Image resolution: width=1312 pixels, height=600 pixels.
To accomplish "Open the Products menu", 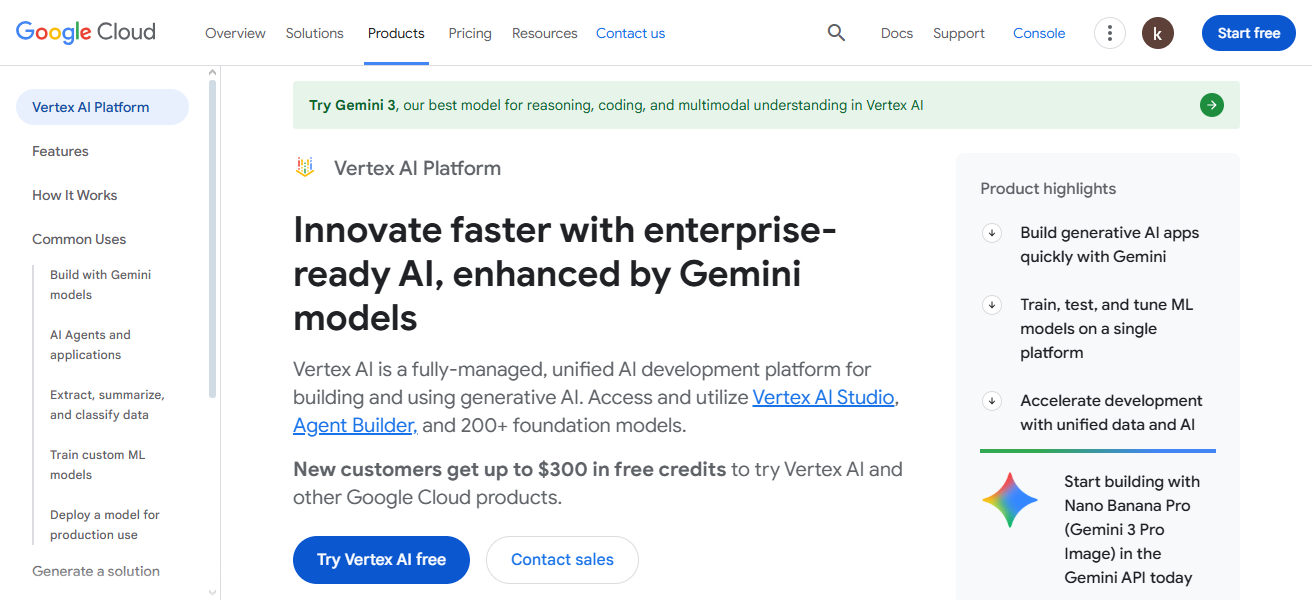I will click(396, 32).
